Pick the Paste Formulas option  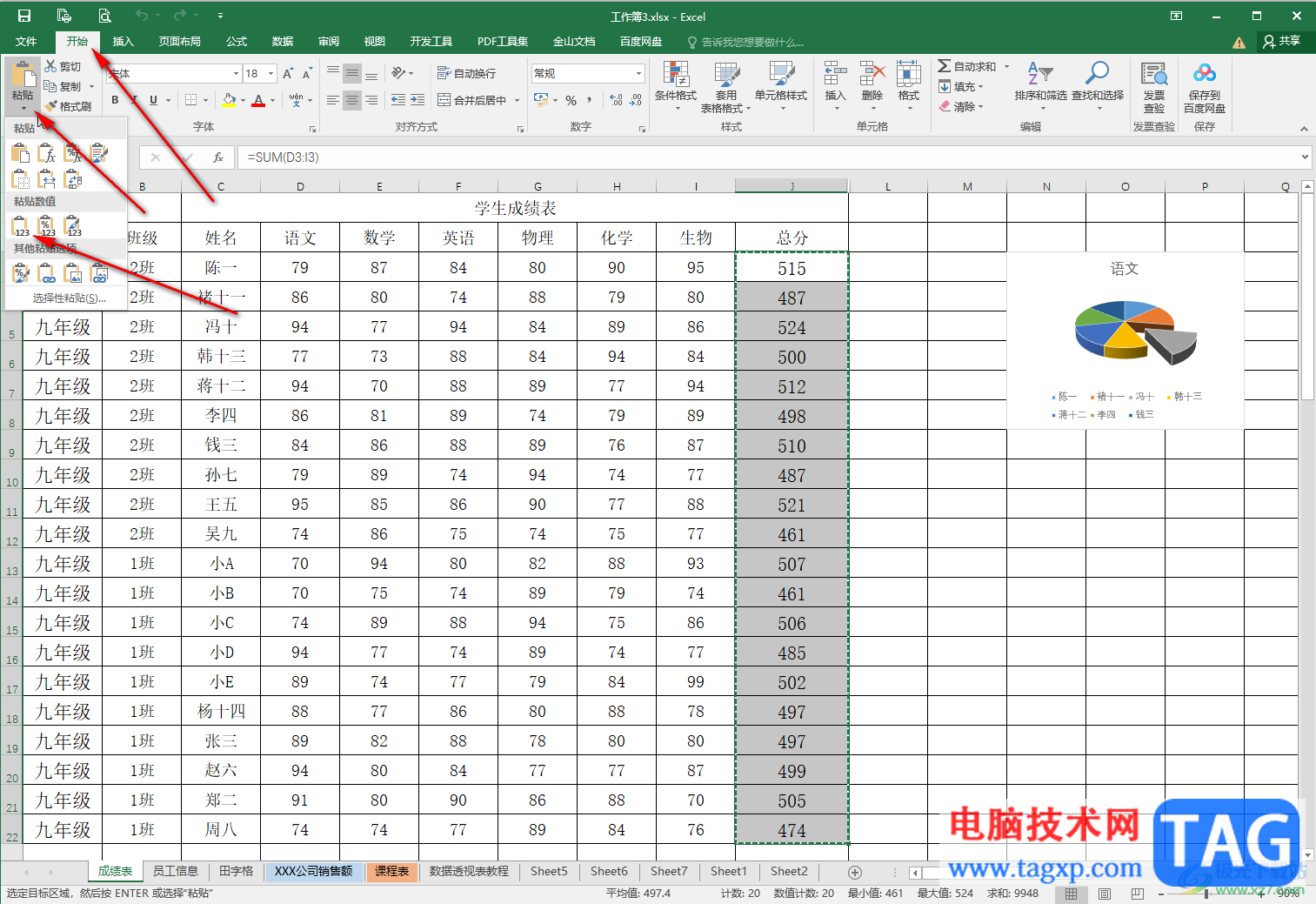[48, 154]
